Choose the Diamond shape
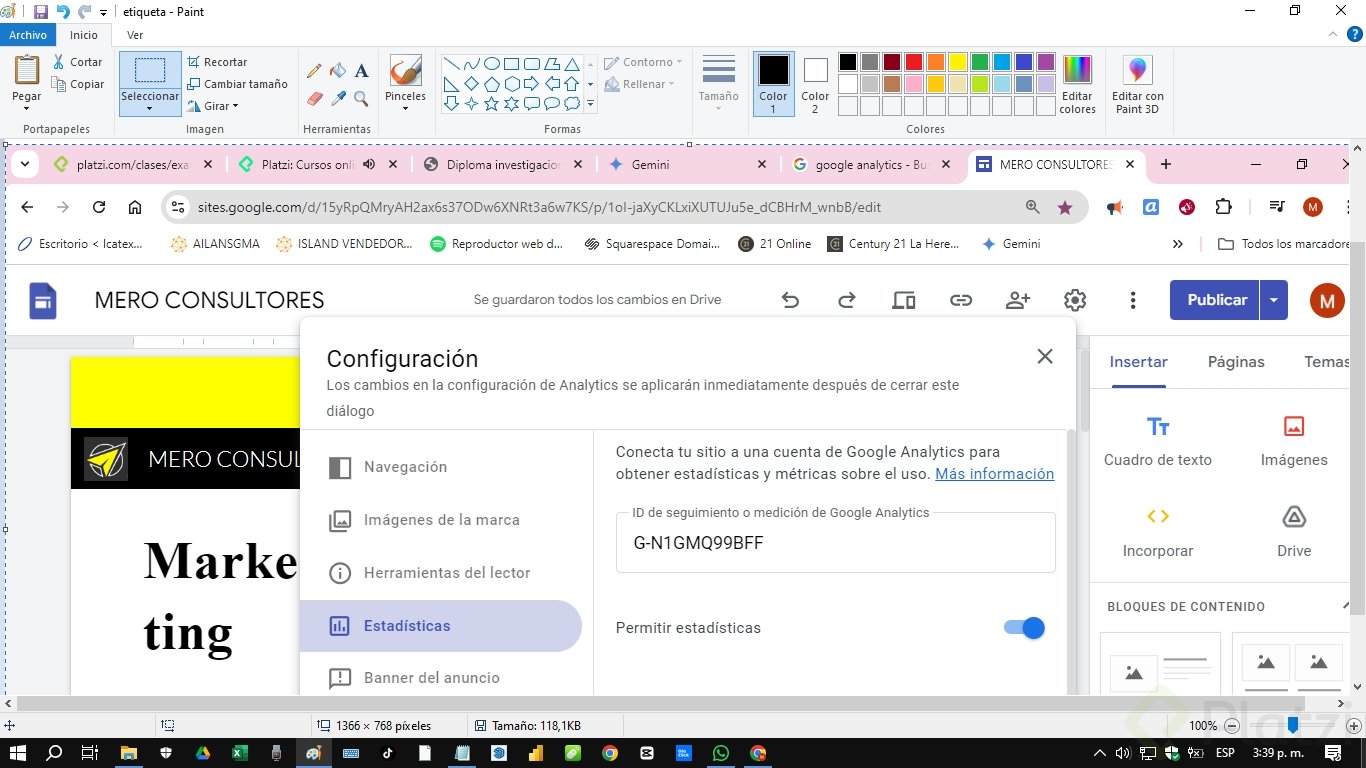The width and height of the screenshot is (1366, 768). pos(472,84)
